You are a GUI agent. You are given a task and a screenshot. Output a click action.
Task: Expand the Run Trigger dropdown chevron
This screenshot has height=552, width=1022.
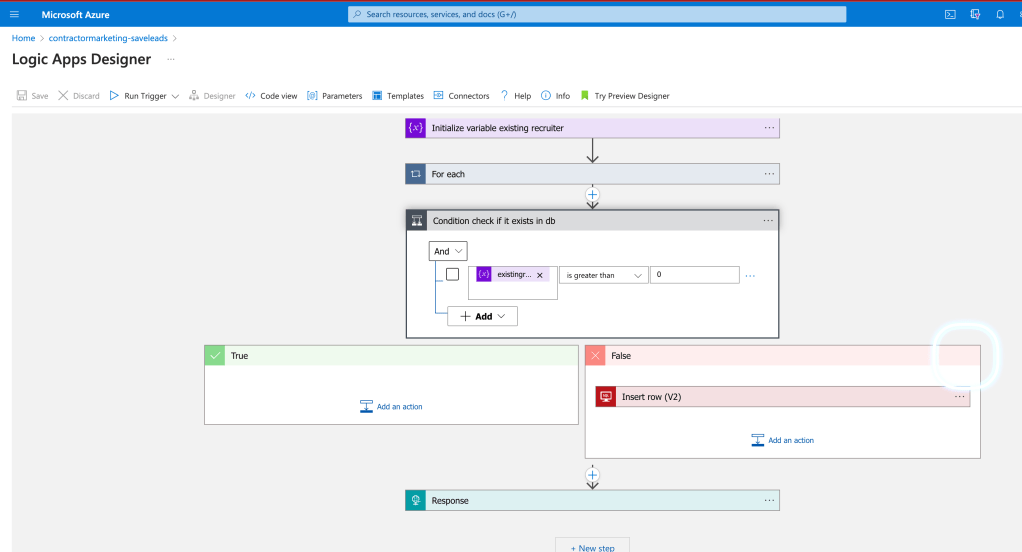click(x=175, y=96)
